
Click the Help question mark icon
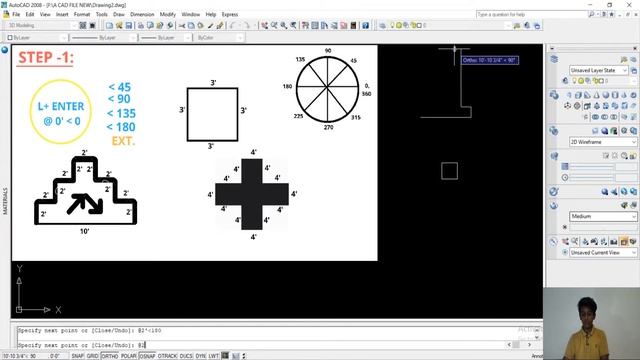[365, 25]
